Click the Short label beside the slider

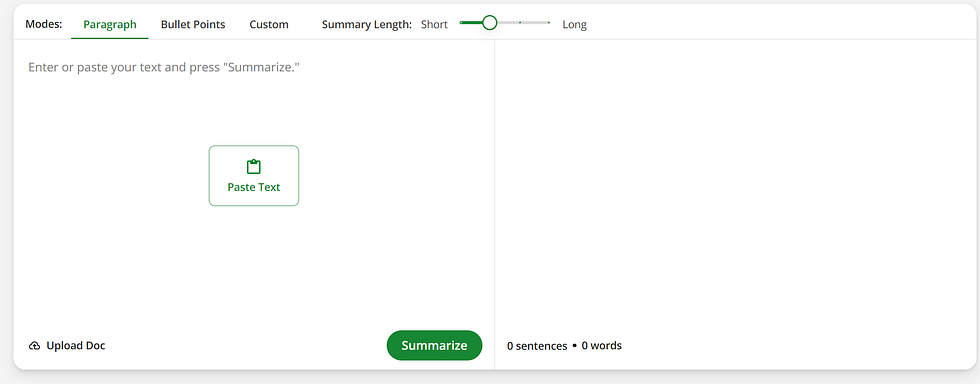click(x=434, y=25)
